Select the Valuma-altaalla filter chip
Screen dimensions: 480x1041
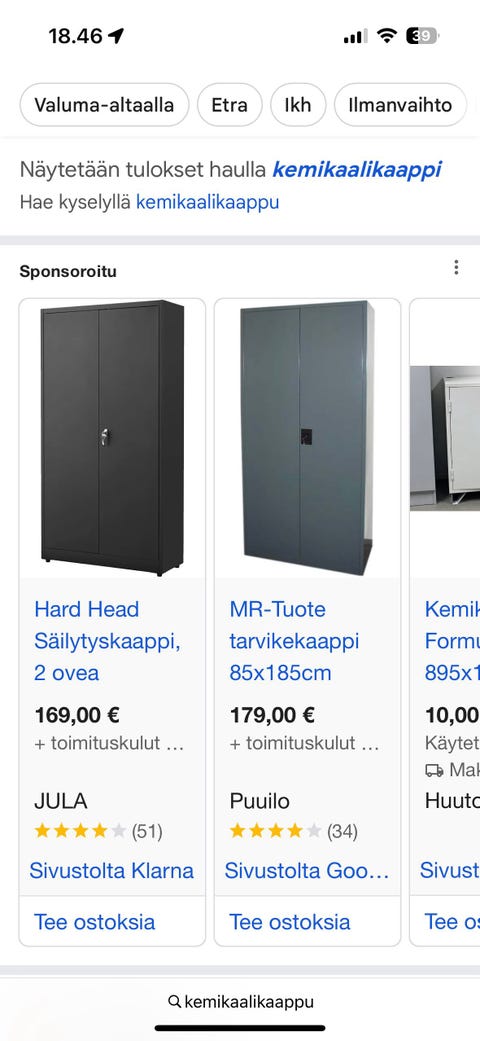coord(104,105)
